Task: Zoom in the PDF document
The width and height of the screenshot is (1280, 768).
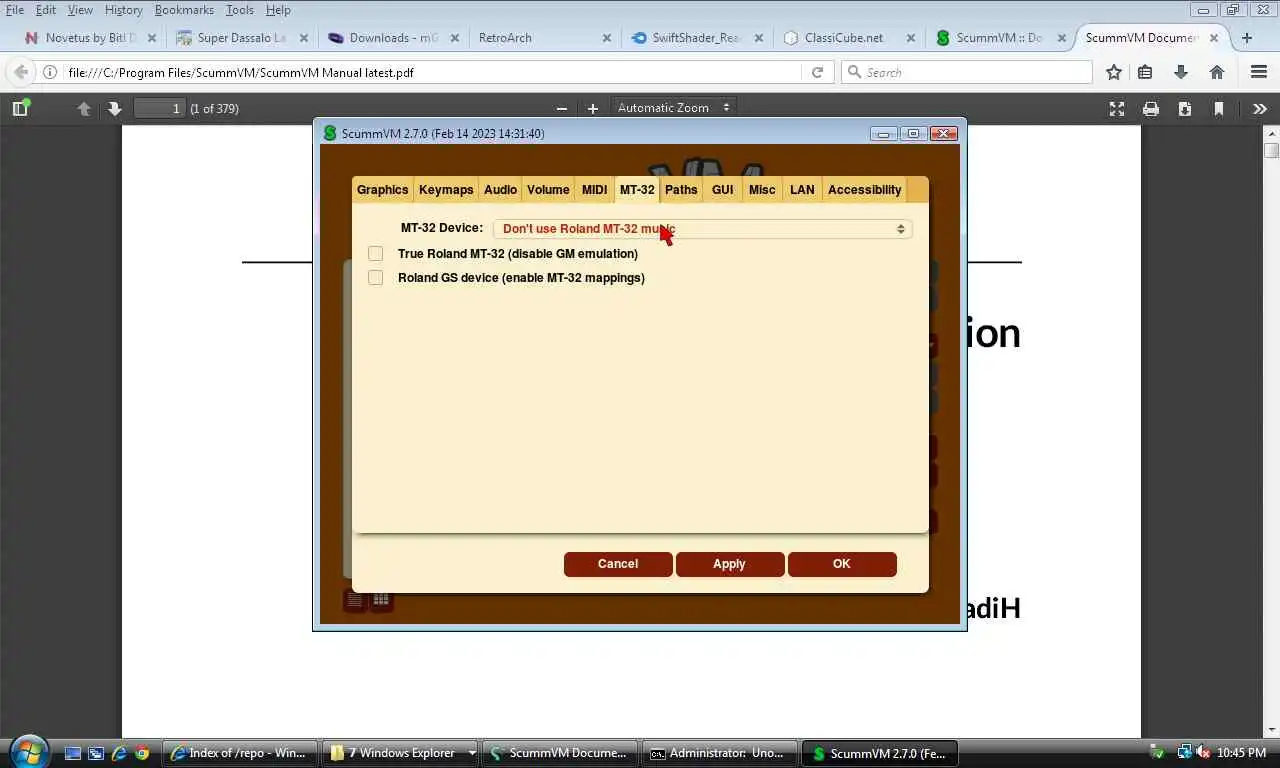Action: click(593, 108)
